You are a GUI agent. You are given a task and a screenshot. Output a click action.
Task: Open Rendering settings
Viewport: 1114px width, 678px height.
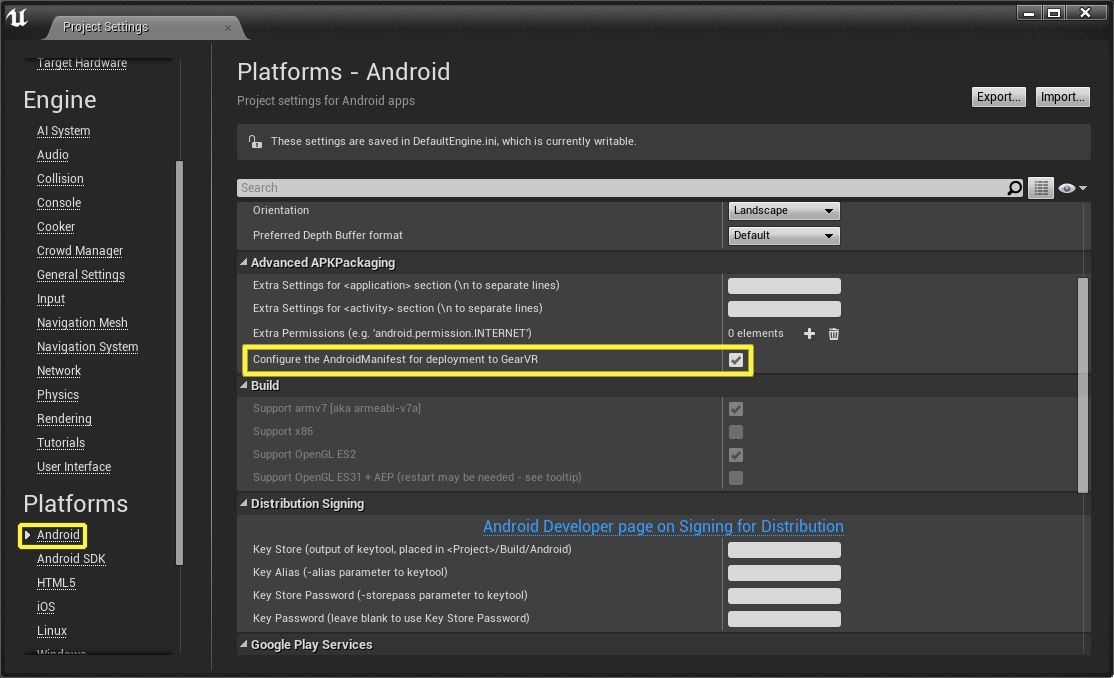[x=64, y=419]
